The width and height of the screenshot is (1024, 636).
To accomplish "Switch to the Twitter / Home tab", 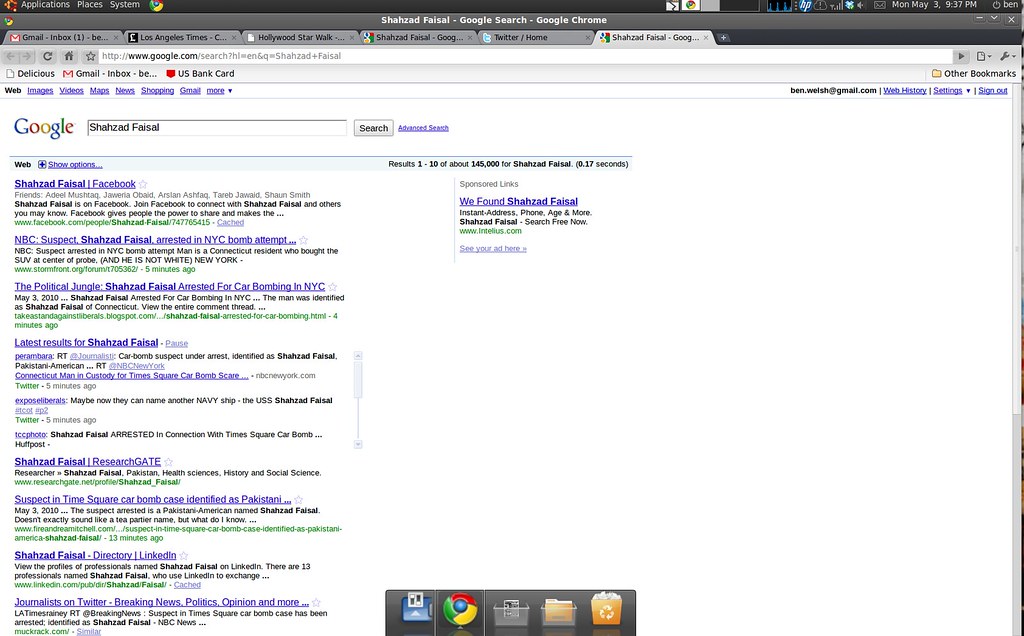I will (x=535, y=38).
